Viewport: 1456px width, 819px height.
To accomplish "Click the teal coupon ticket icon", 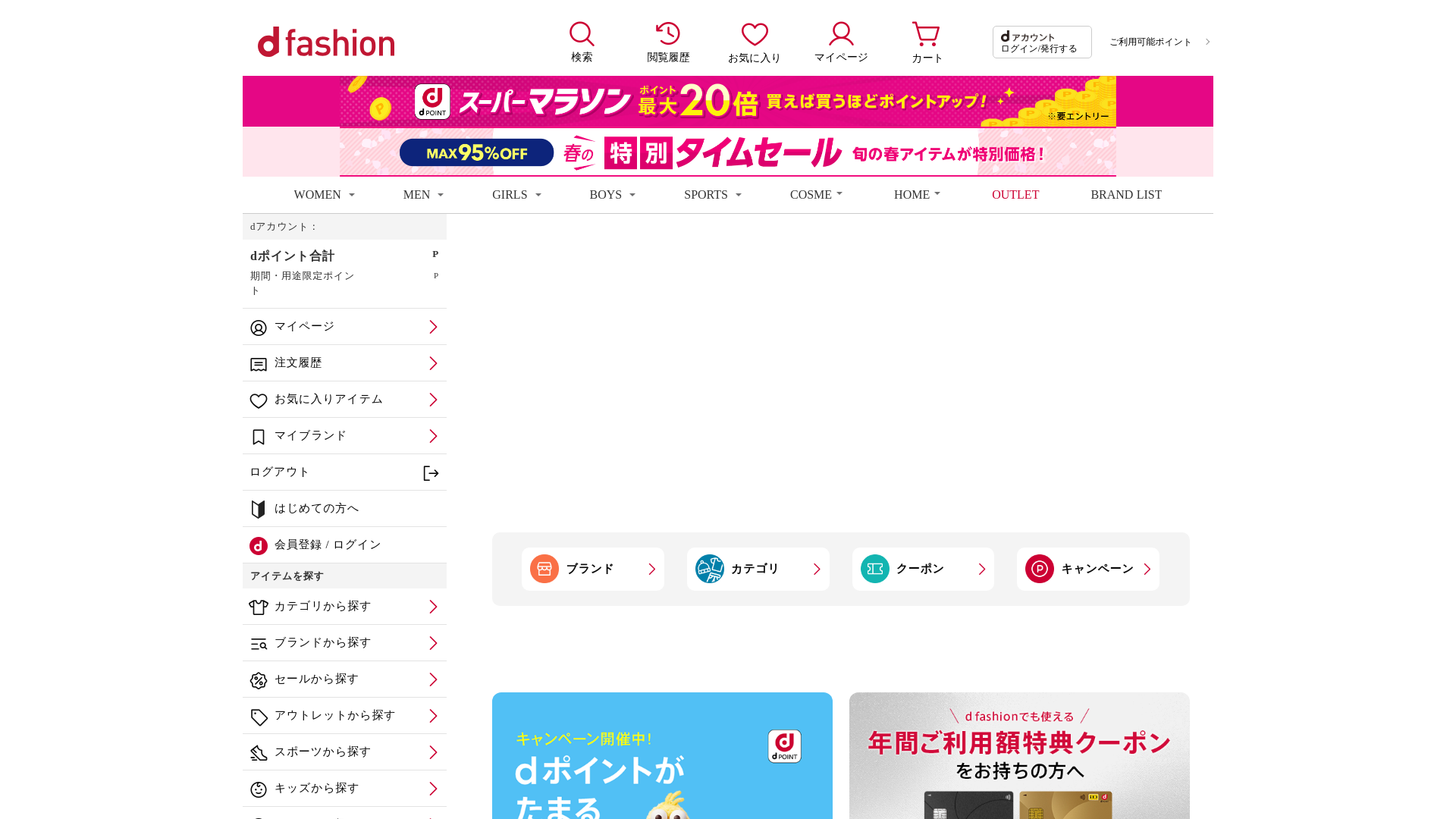I will [875, 569].
